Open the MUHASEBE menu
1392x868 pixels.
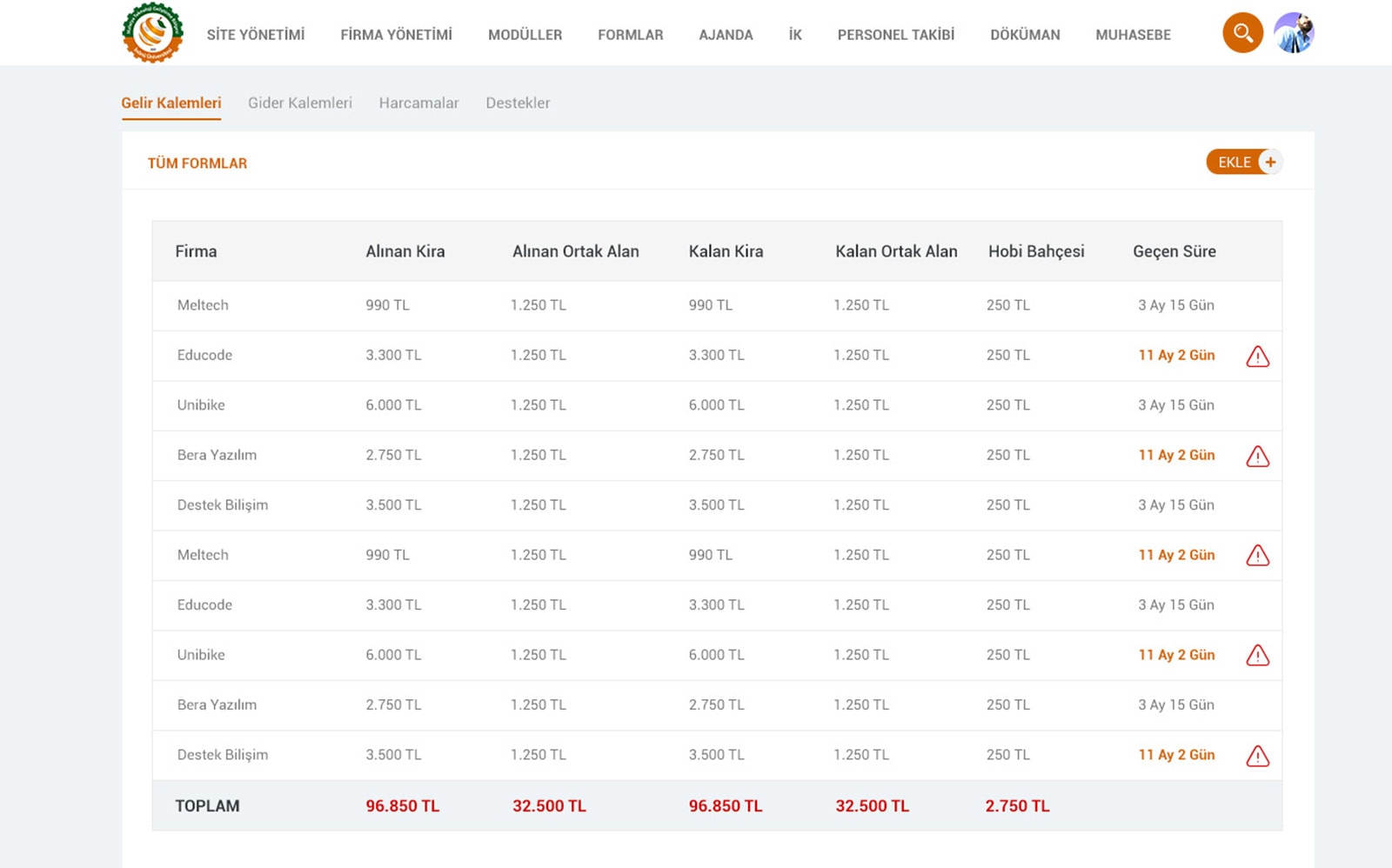1133,35
